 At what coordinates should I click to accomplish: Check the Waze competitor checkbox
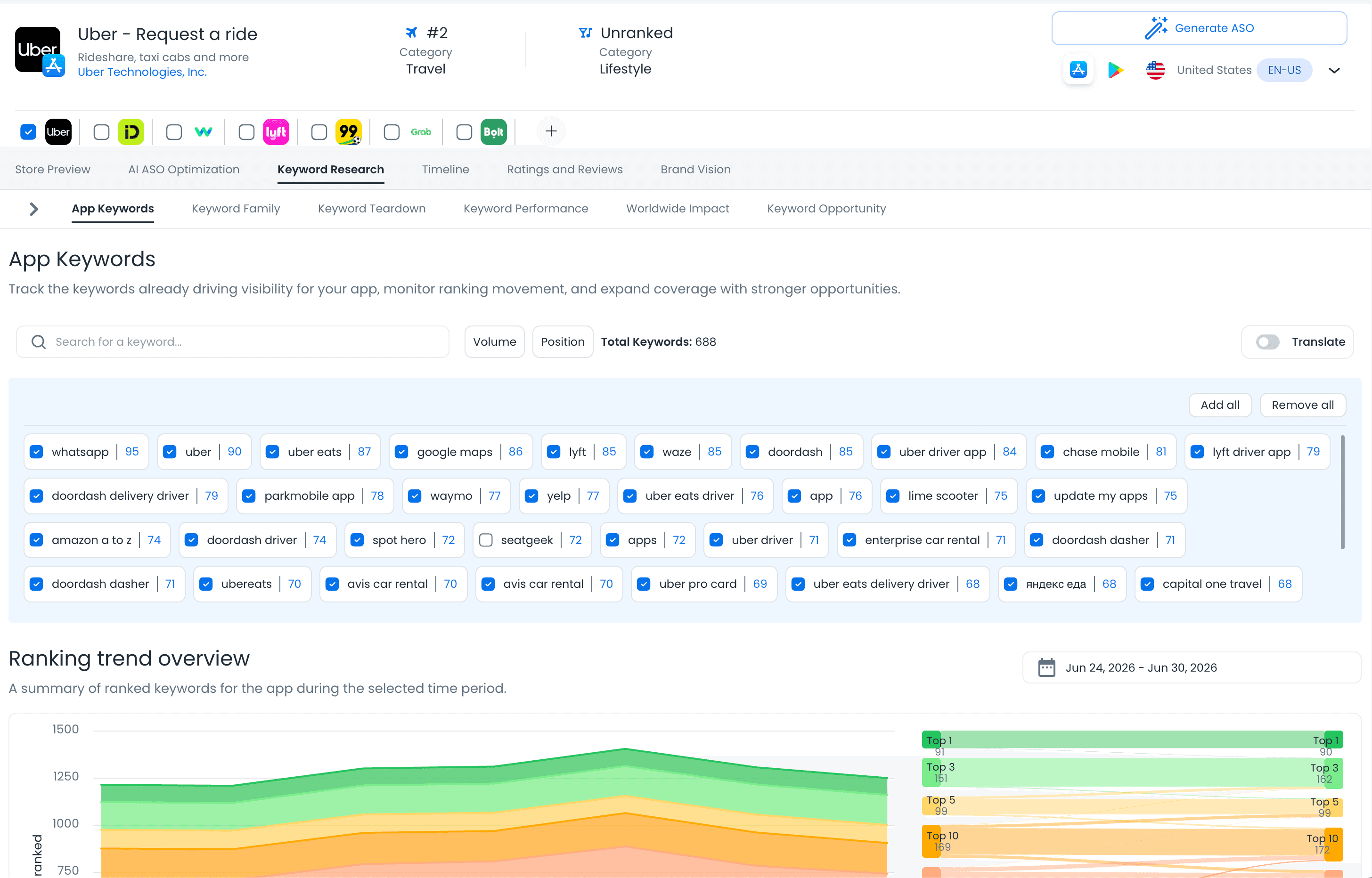pos(174,132)
